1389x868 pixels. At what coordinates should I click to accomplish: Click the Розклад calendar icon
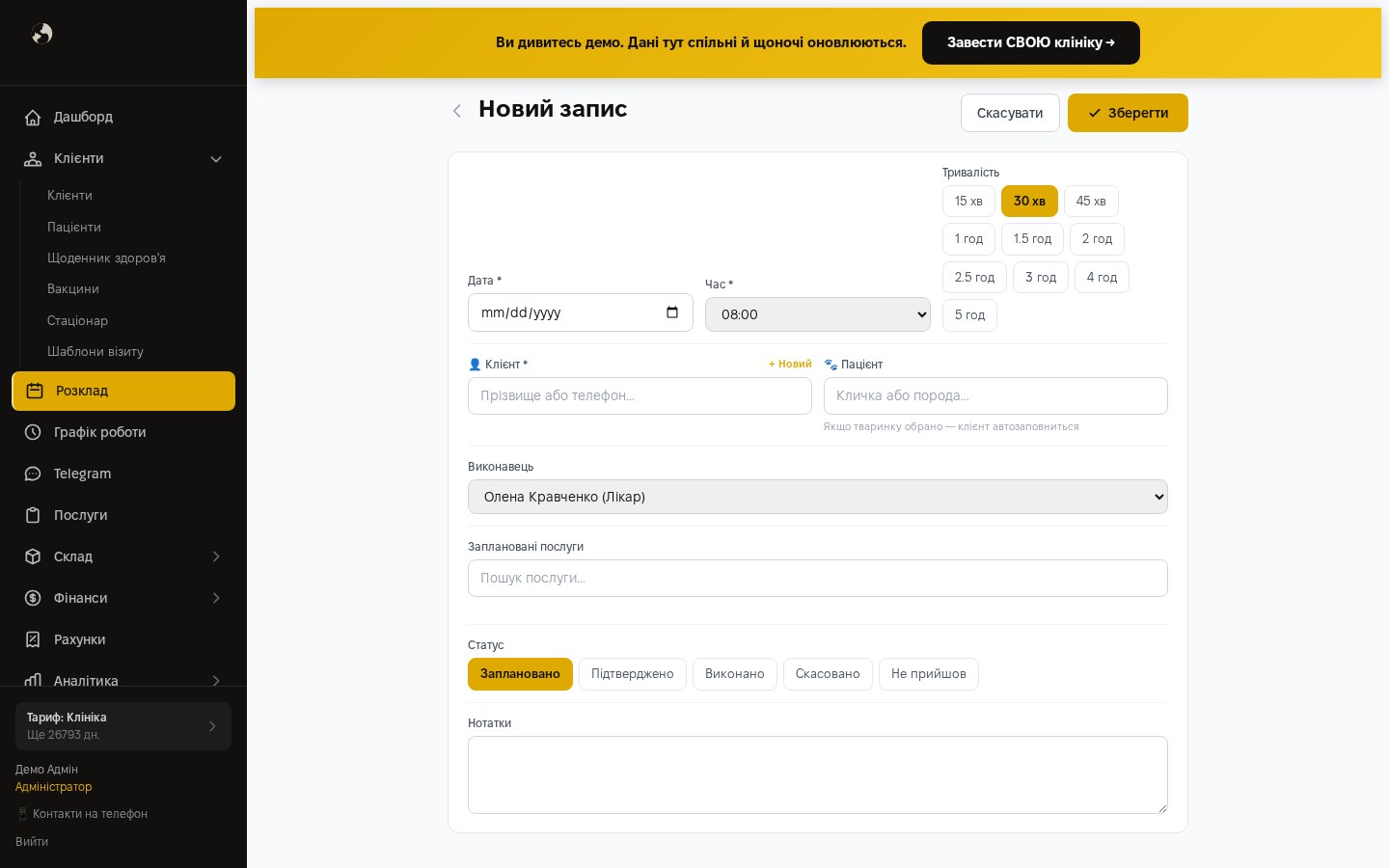35,391
